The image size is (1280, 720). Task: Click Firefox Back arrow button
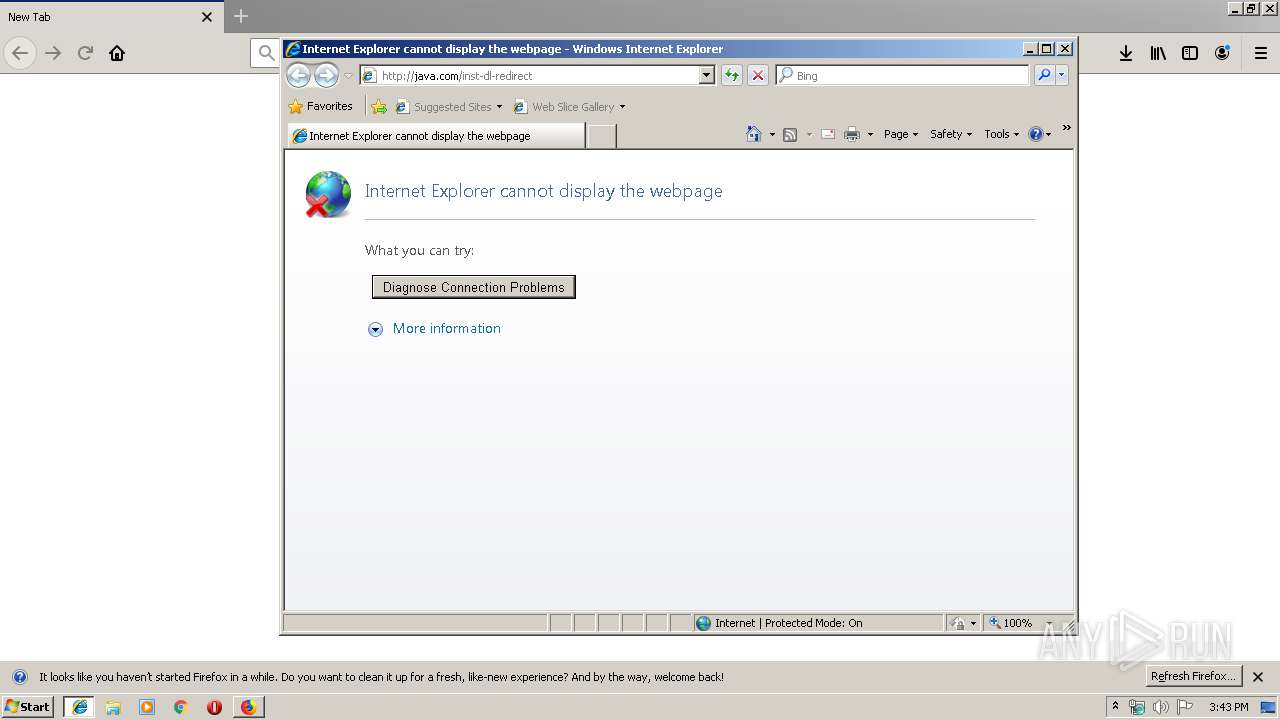[20, 53]
